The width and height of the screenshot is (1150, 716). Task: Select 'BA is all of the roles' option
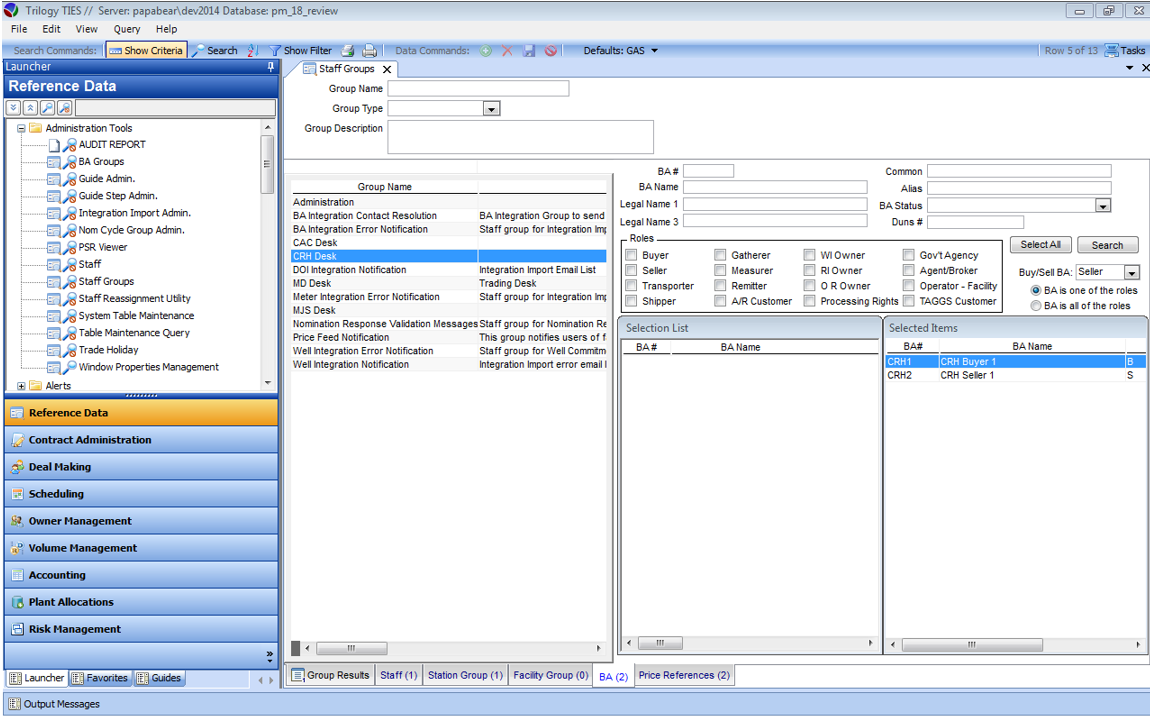[x=1036, y=306]
